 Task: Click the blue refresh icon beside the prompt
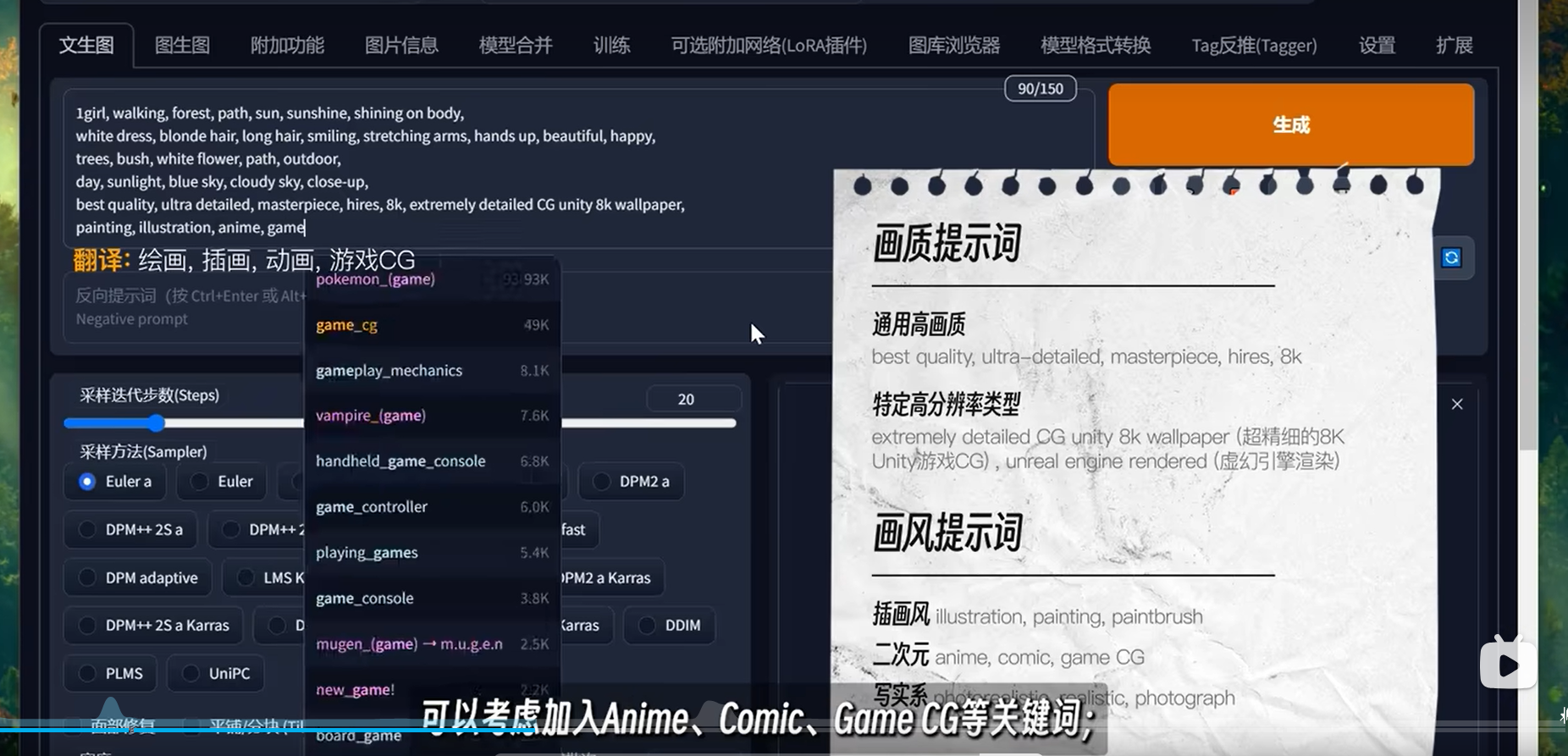click(x=1451, y=257)
